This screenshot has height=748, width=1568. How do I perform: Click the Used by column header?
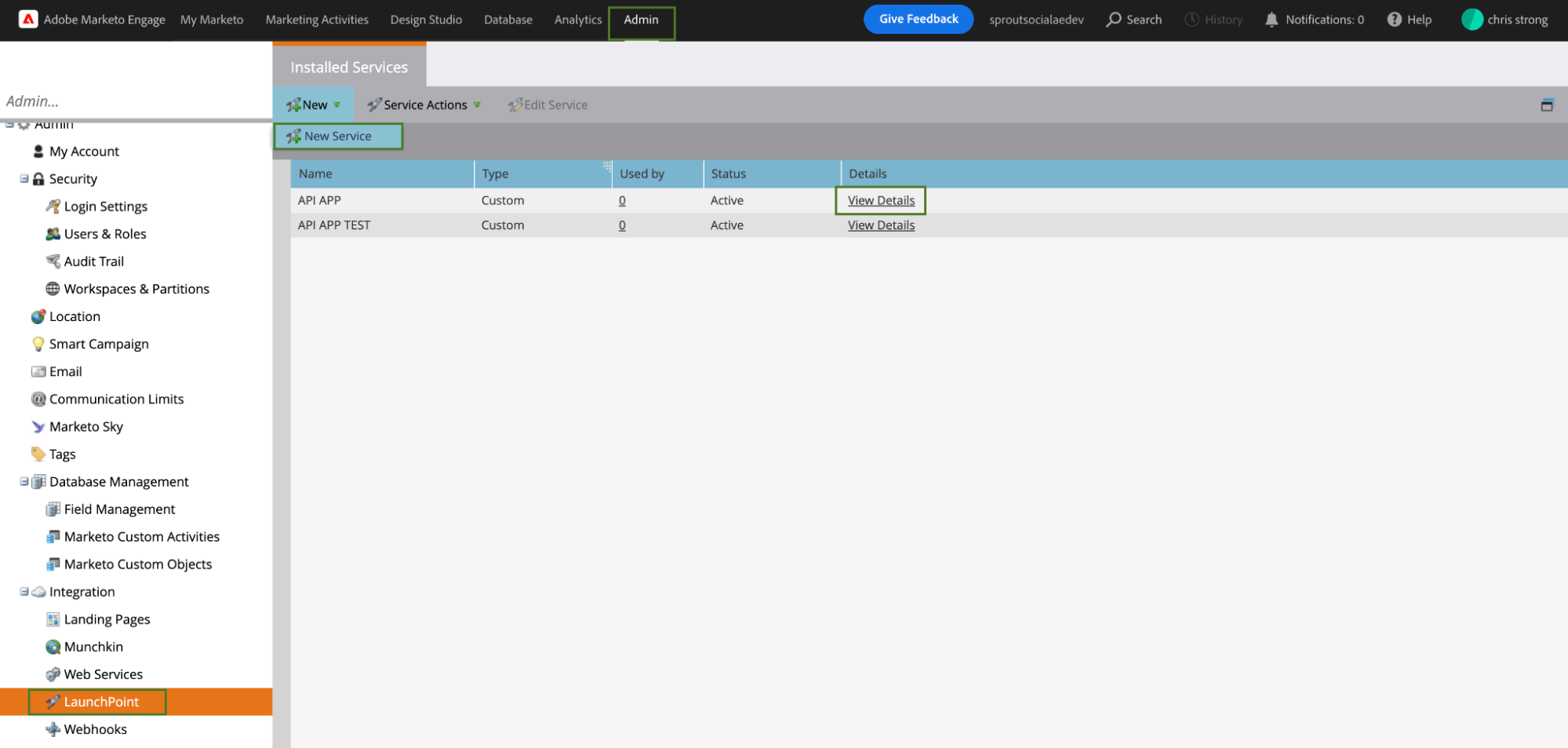tap(657, 174)
